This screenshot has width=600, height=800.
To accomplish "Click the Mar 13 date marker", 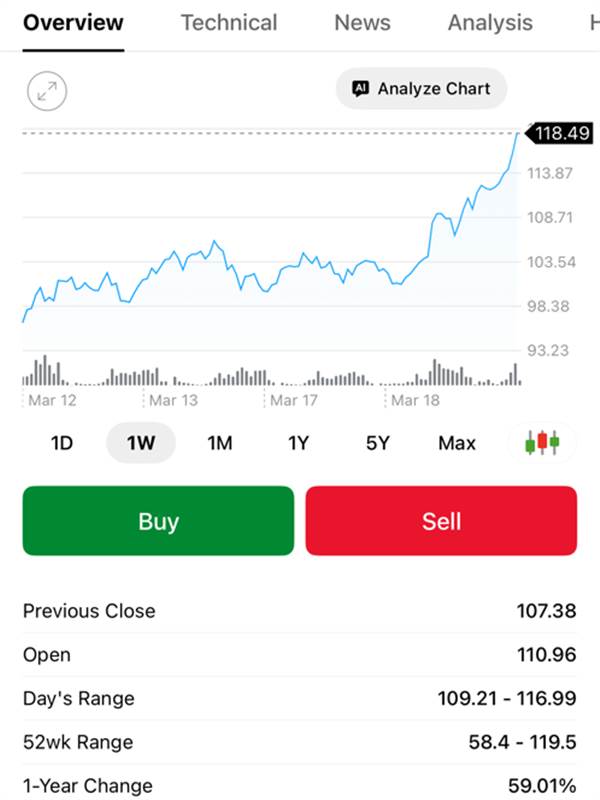I will [x=174, y=400].
